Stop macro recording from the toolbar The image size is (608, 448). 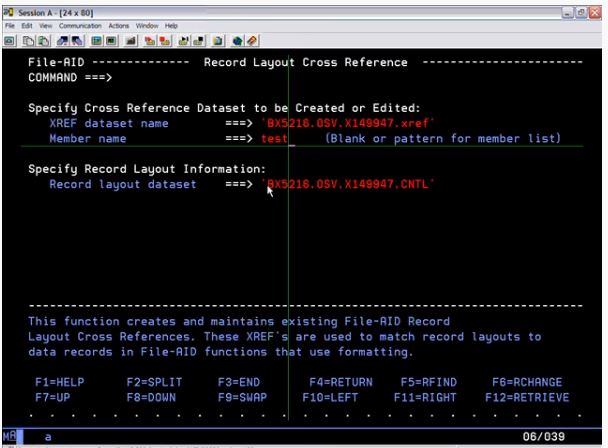click(x=165, y=40)
